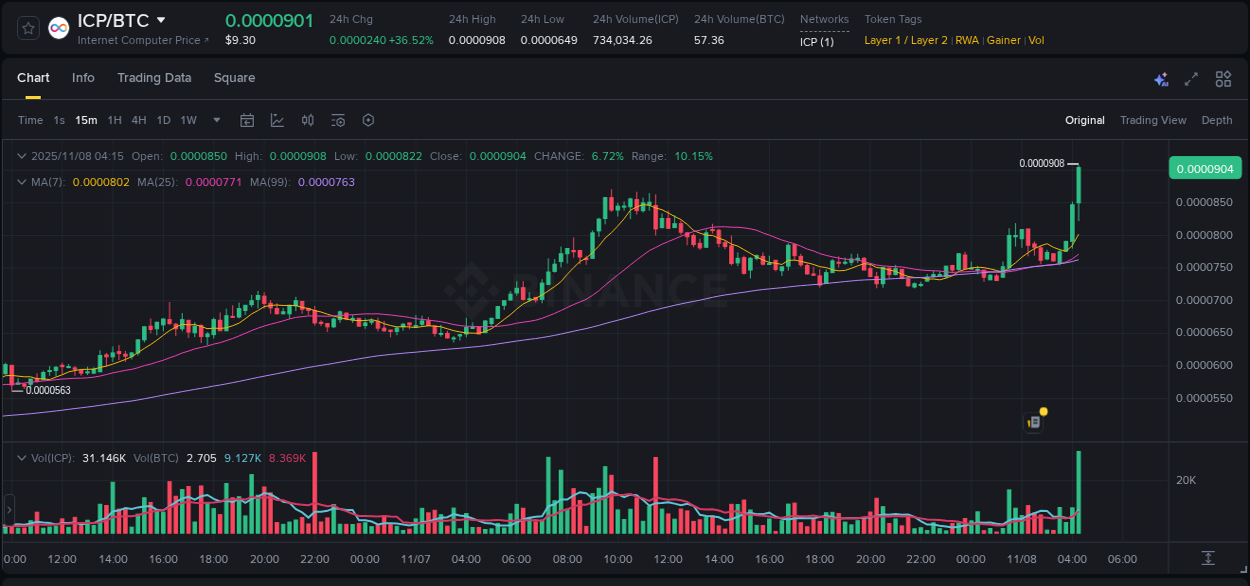Collapse the OHLC data row chevron
1250x586 pixels.
point(20,156)
